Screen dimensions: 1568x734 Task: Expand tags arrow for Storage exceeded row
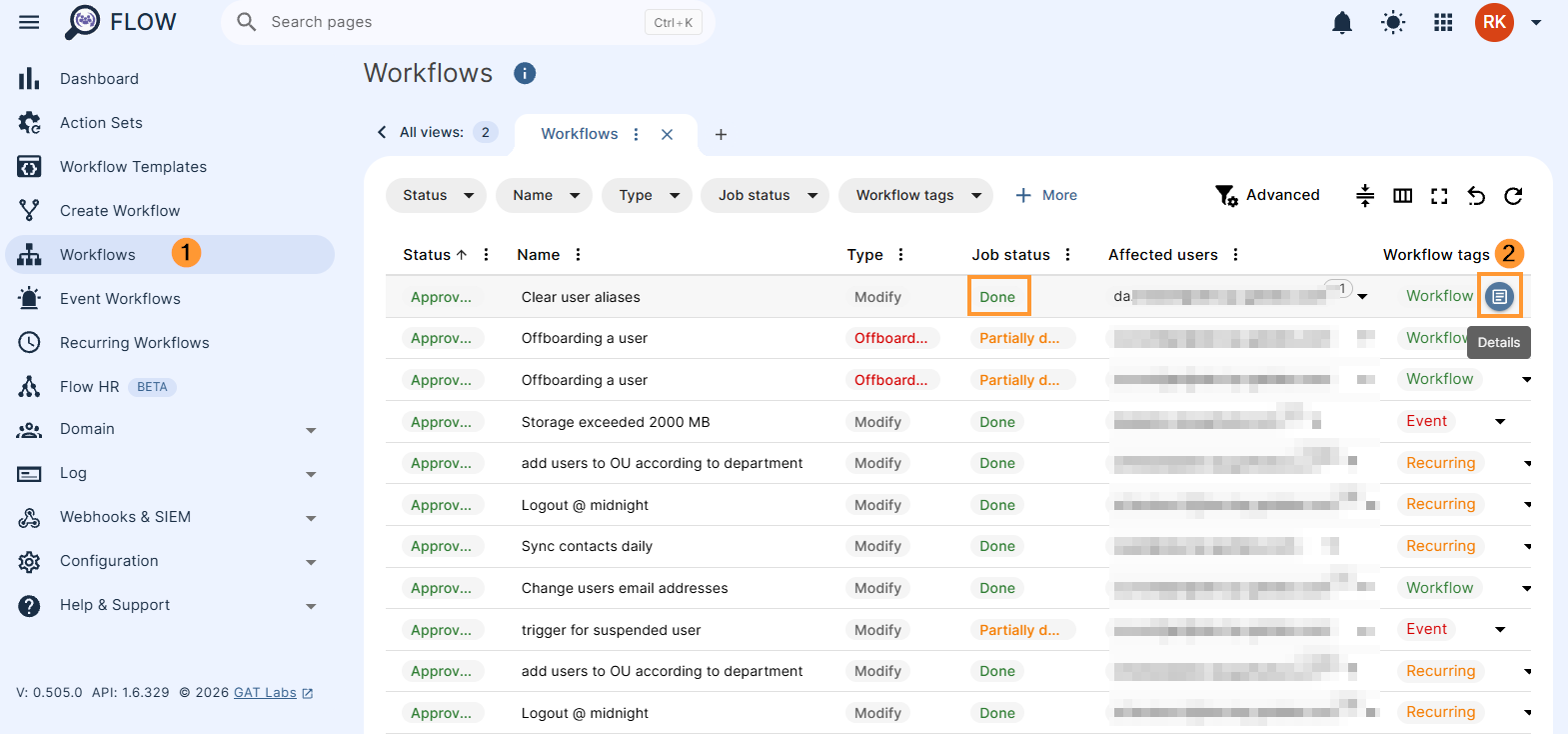point(1500,421)
